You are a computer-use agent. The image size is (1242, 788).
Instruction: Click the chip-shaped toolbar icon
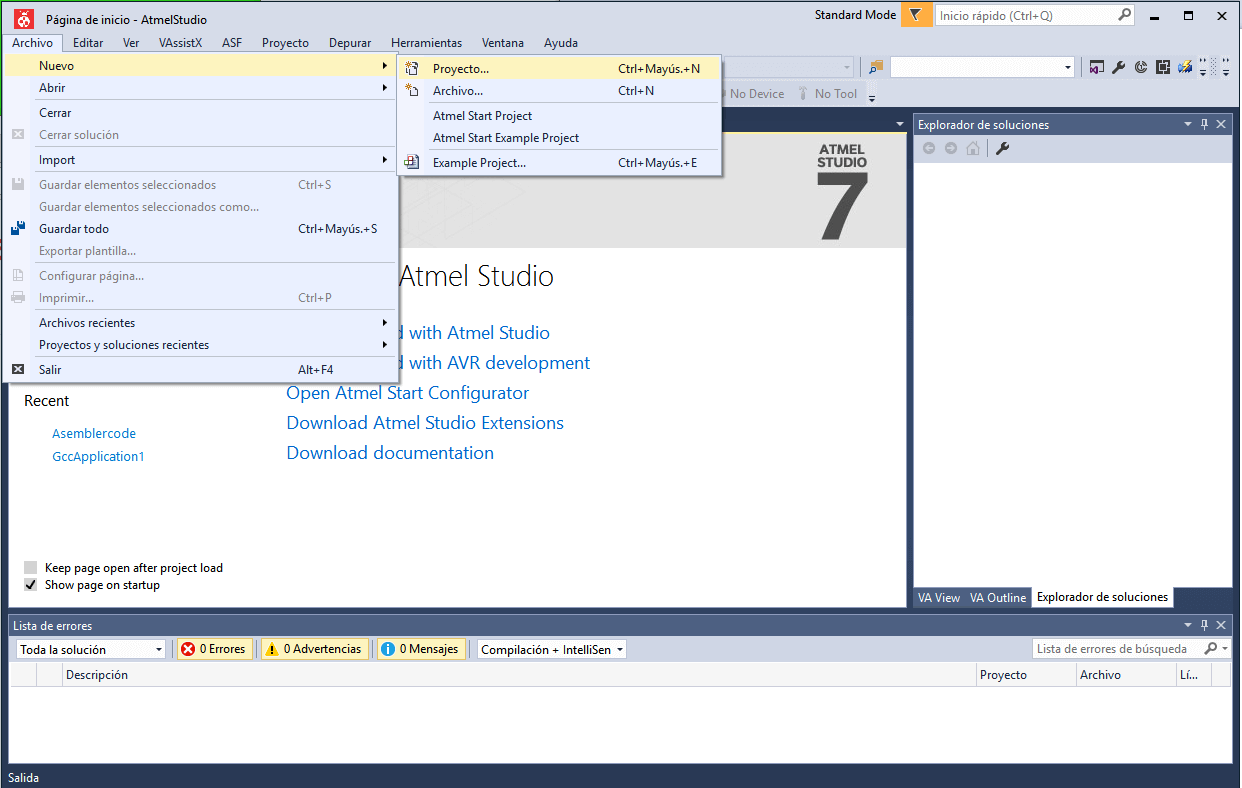1163,67
